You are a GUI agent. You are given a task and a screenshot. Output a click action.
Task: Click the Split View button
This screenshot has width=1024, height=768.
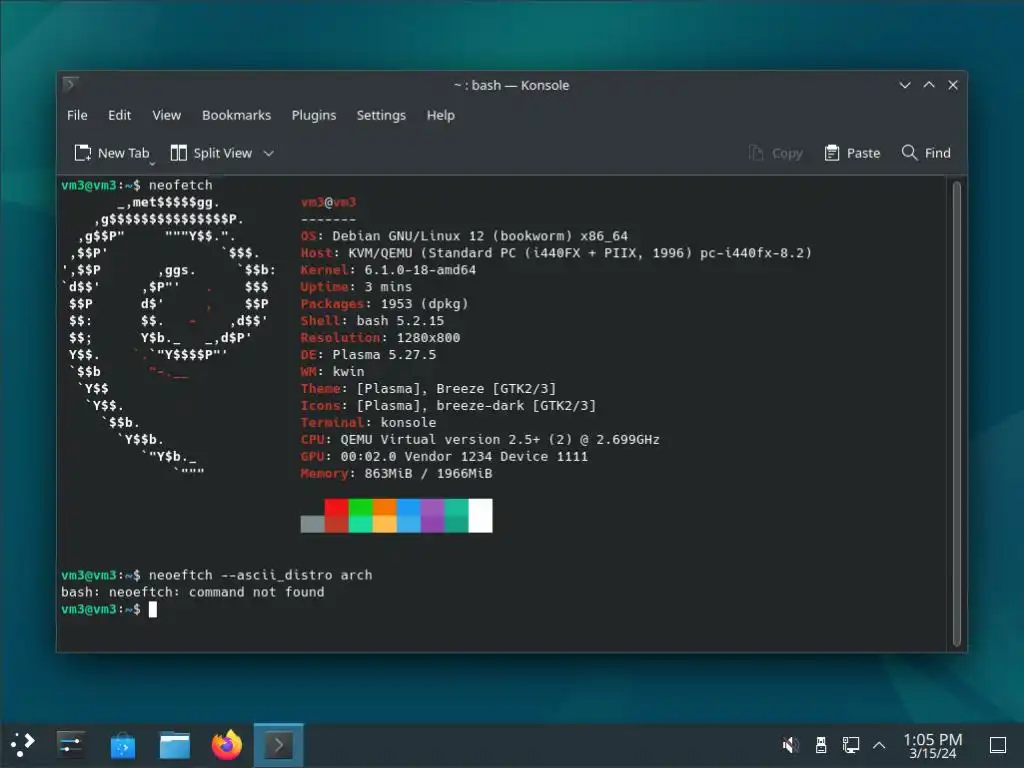click(212, 153)
